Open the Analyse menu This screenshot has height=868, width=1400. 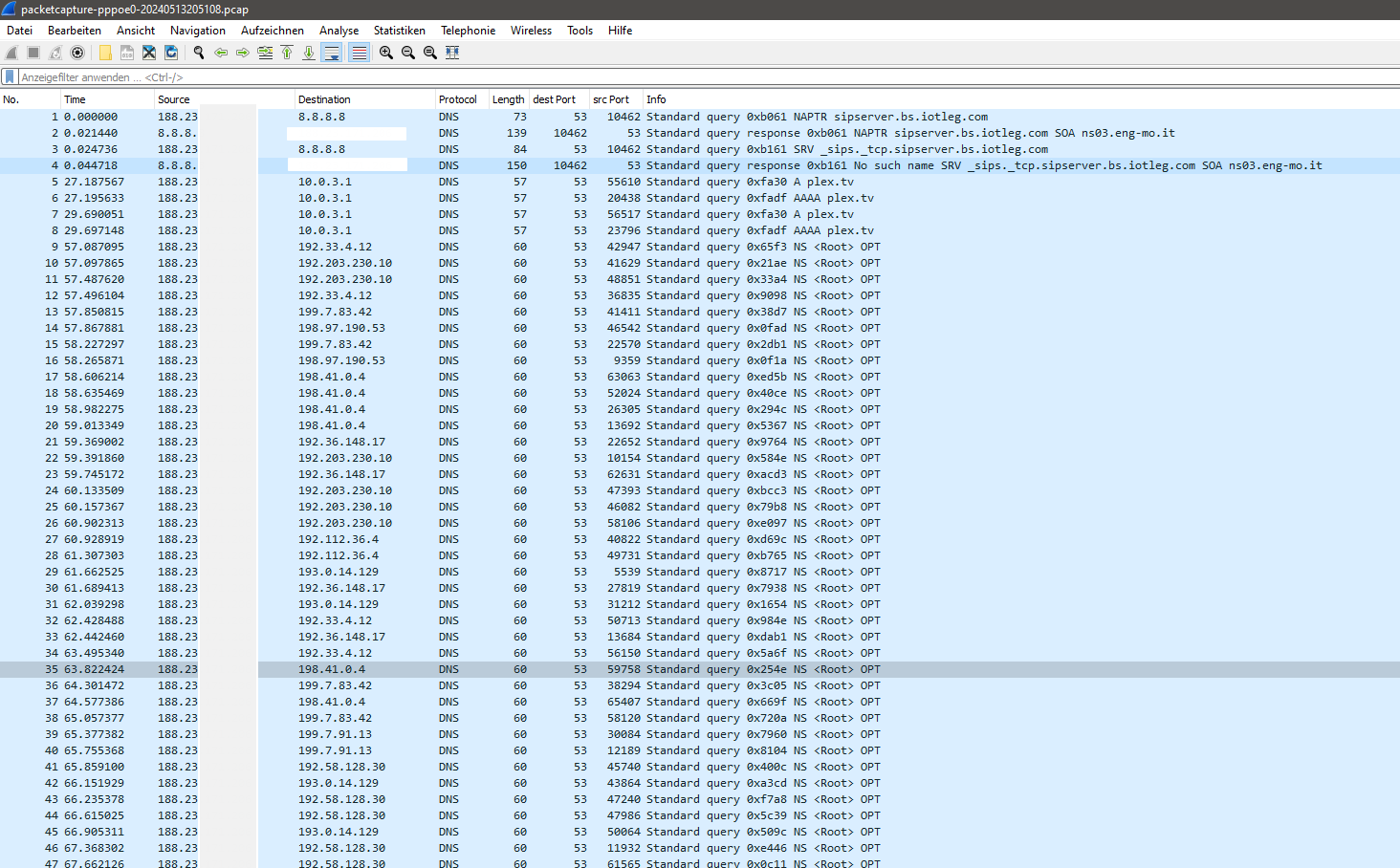click(x=339, y=31)
